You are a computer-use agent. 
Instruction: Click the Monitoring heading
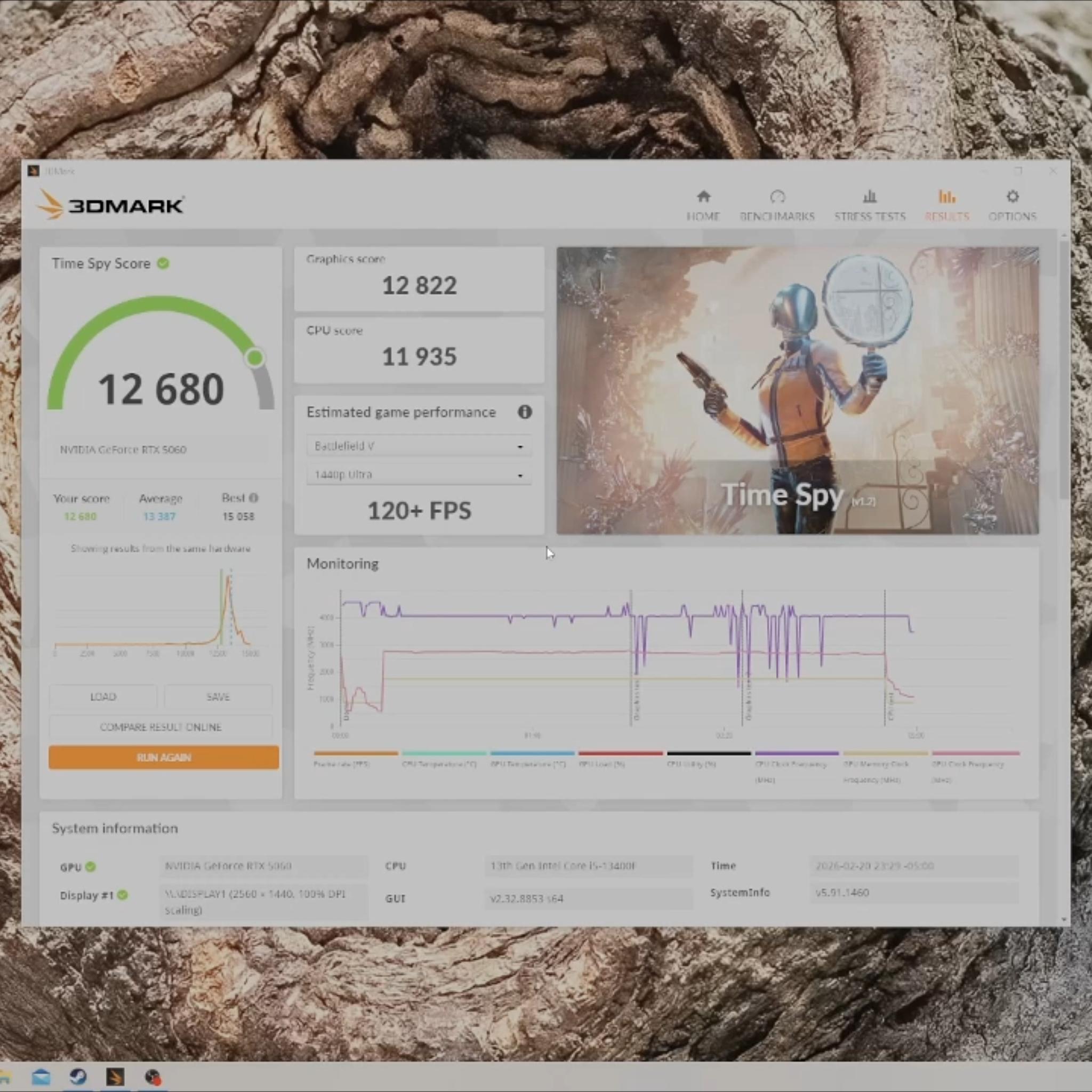(x=342, y=564)
